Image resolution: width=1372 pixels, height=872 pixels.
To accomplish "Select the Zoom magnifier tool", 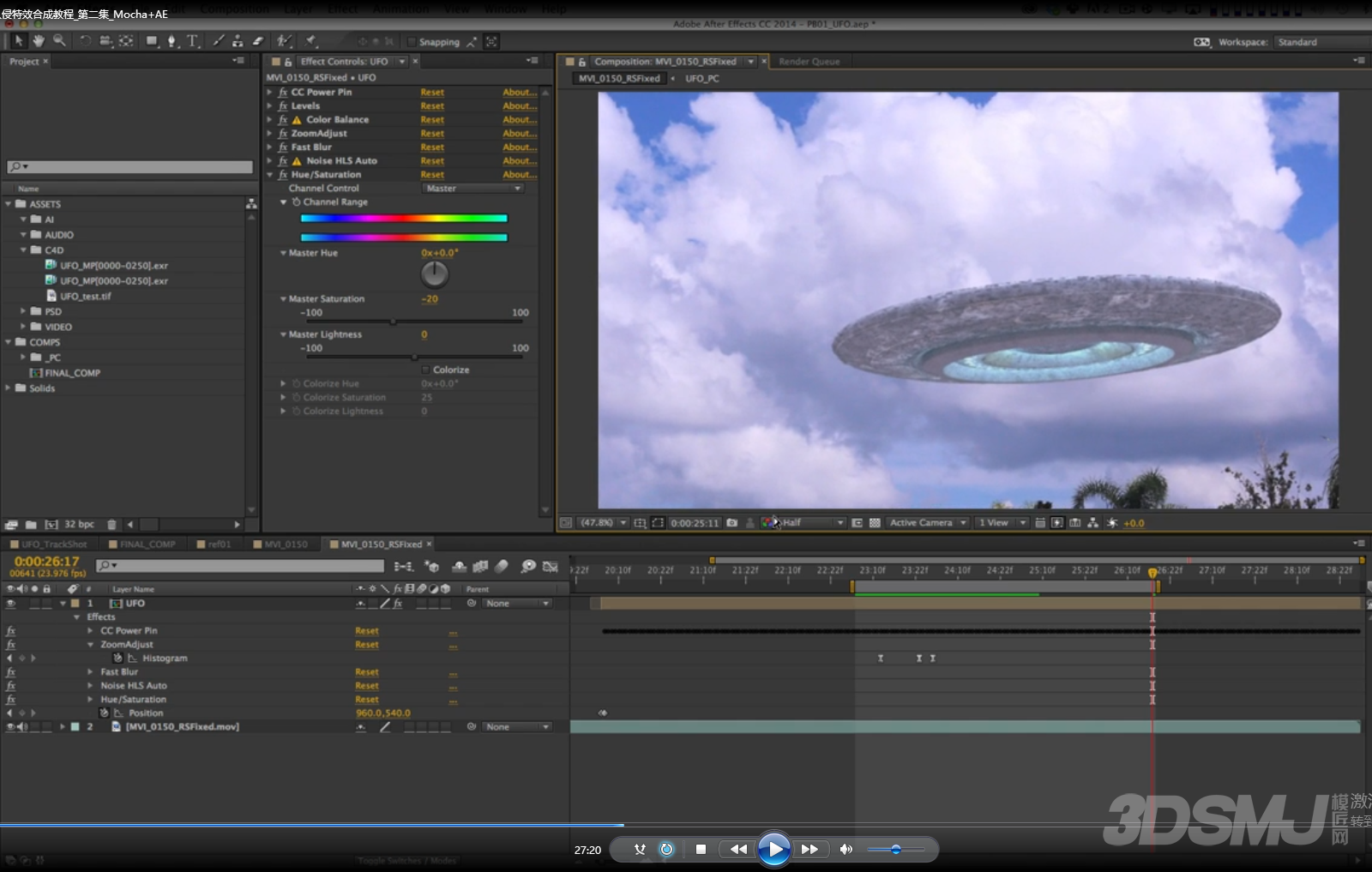I will [59, 41].
